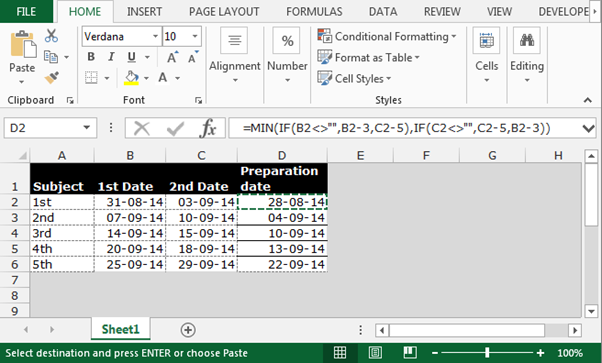The image size is (602, 363).
Task: Click the zoom slider handle
Action: point(487,353)
